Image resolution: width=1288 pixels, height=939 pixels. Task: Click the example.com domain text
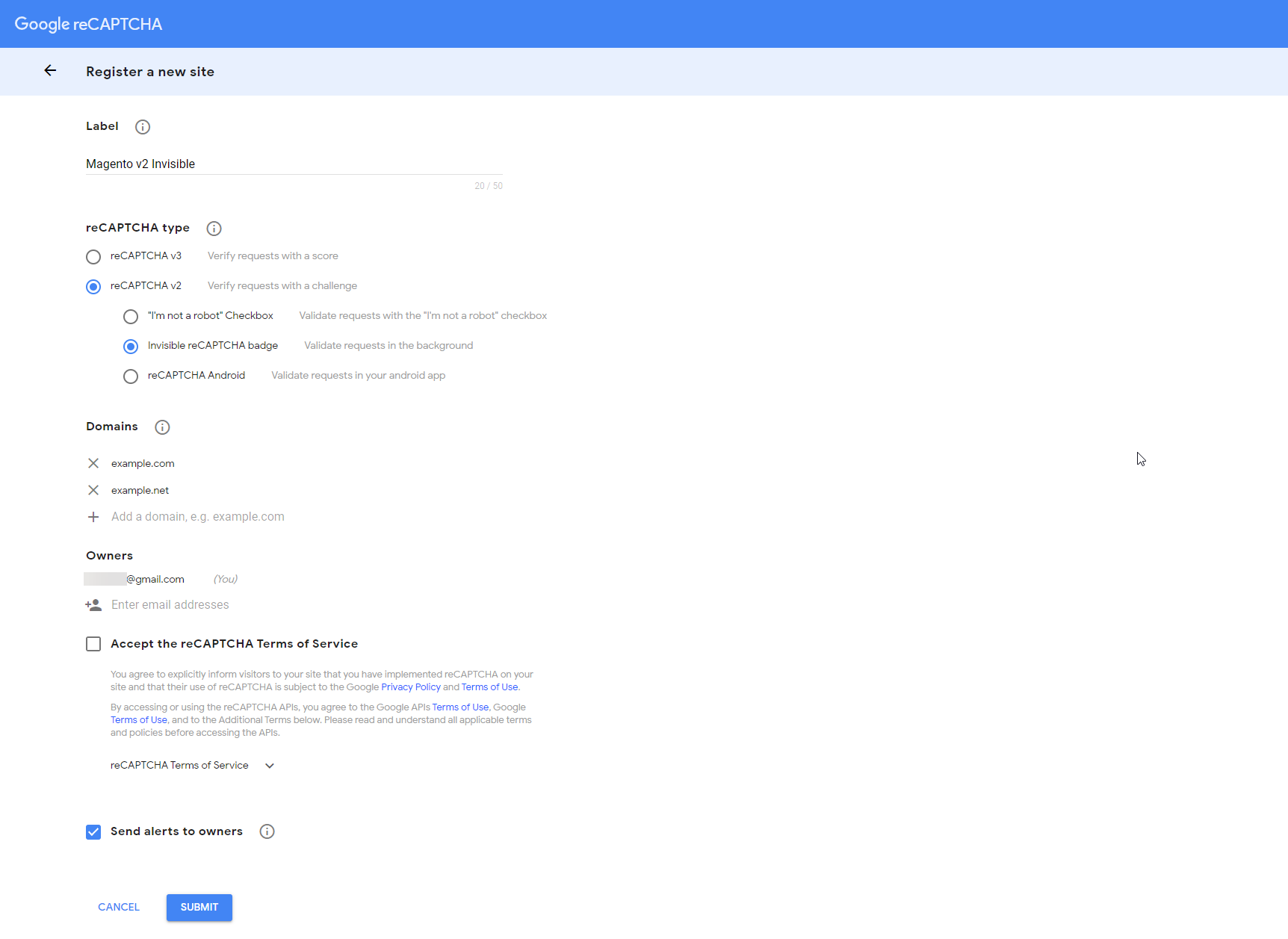(143, 463)
